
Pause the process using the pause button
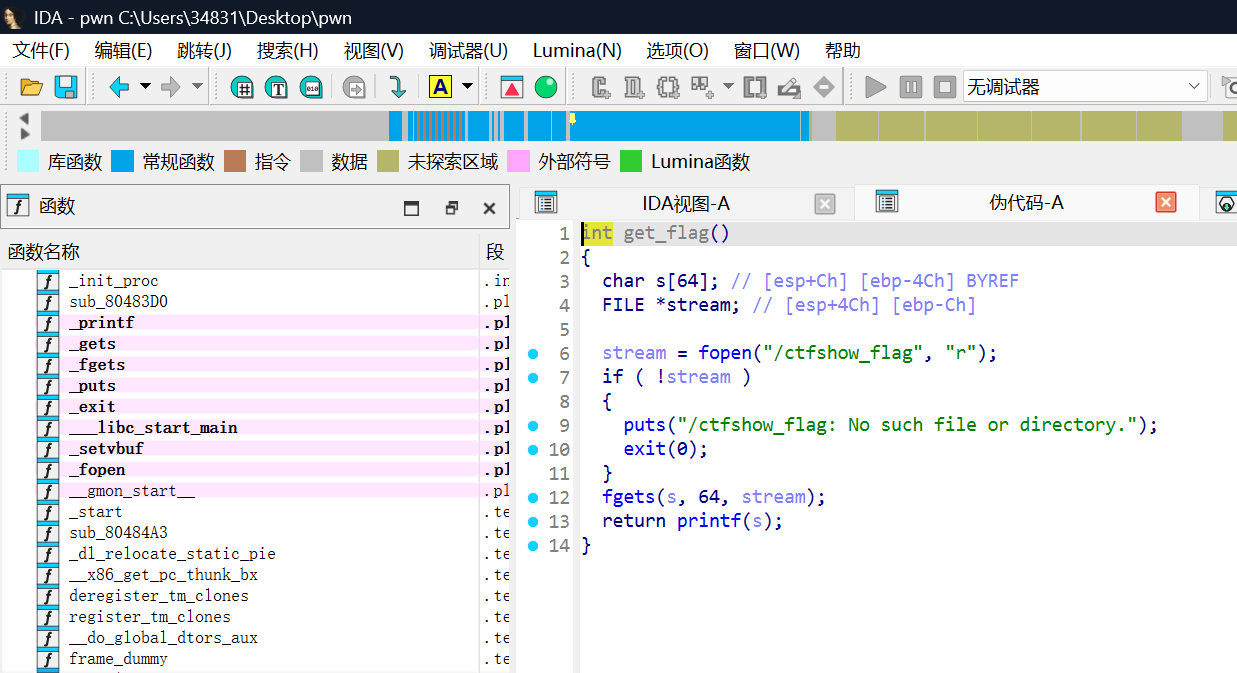[910, 87]
